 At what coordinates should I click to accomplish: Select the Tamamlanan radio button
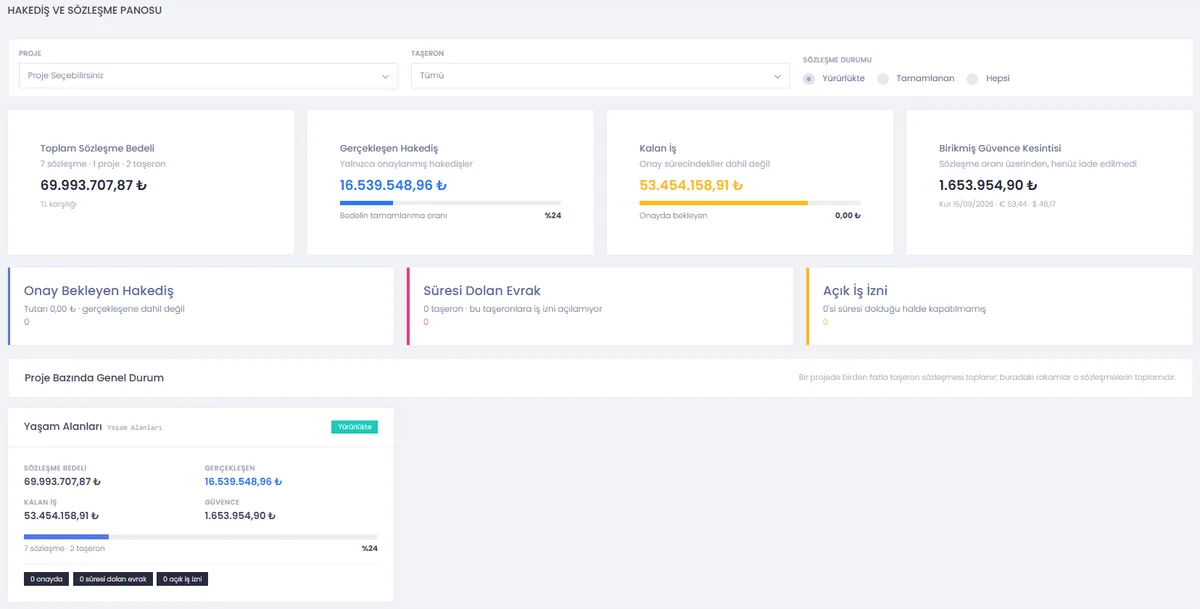(883, 78)
